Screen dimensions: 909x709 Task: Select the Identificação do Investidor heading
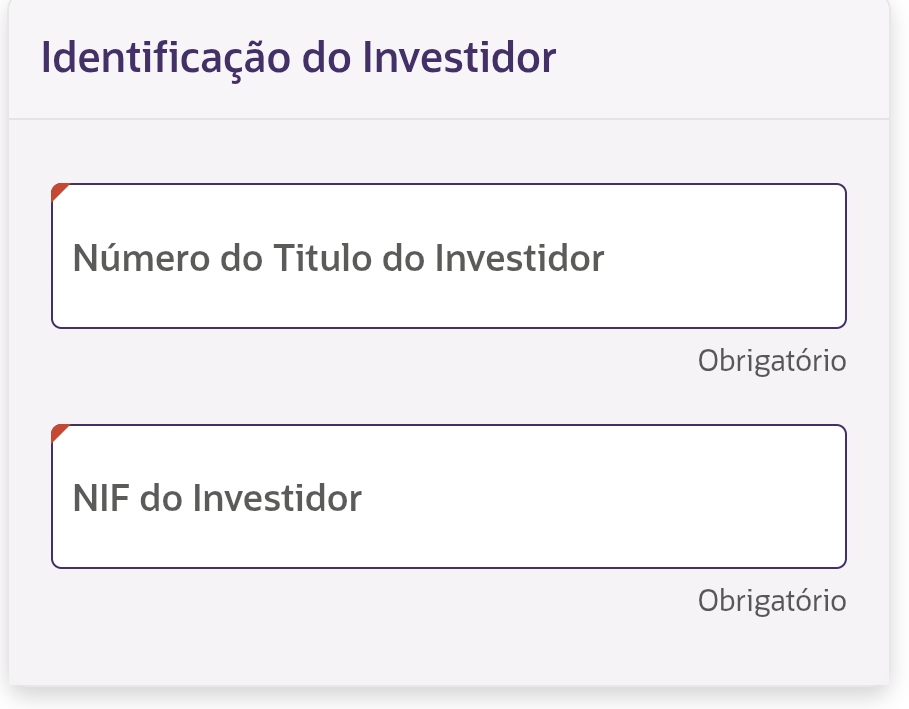click(x=298, y=58)
